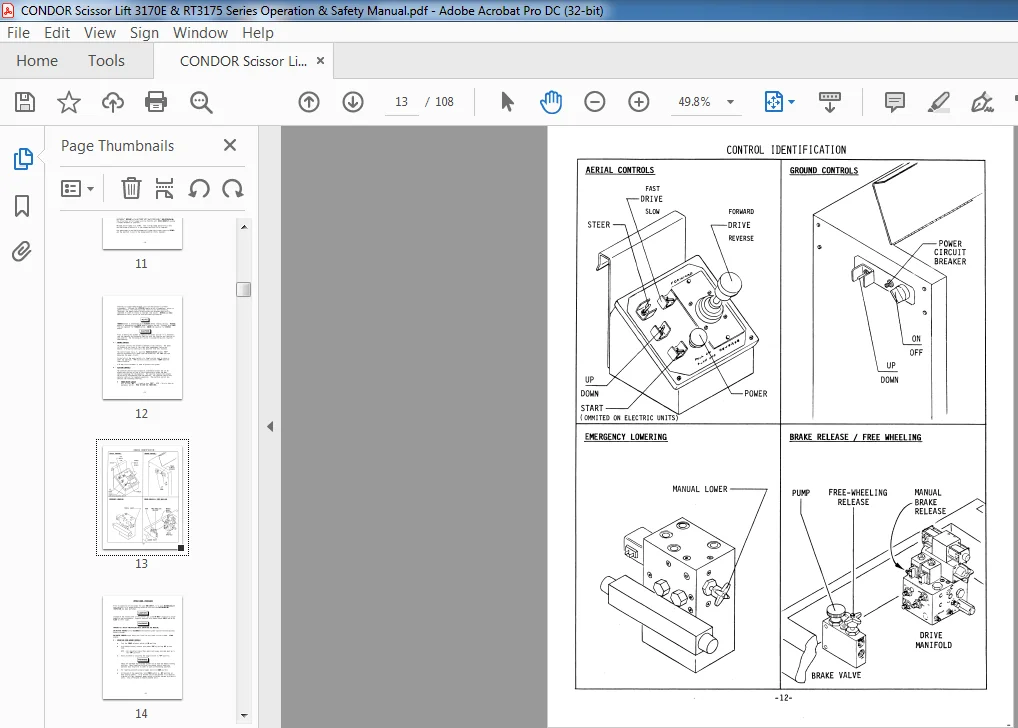Open the View menu
This screenshot has height=728, width=1018.
tap(99, 32)
